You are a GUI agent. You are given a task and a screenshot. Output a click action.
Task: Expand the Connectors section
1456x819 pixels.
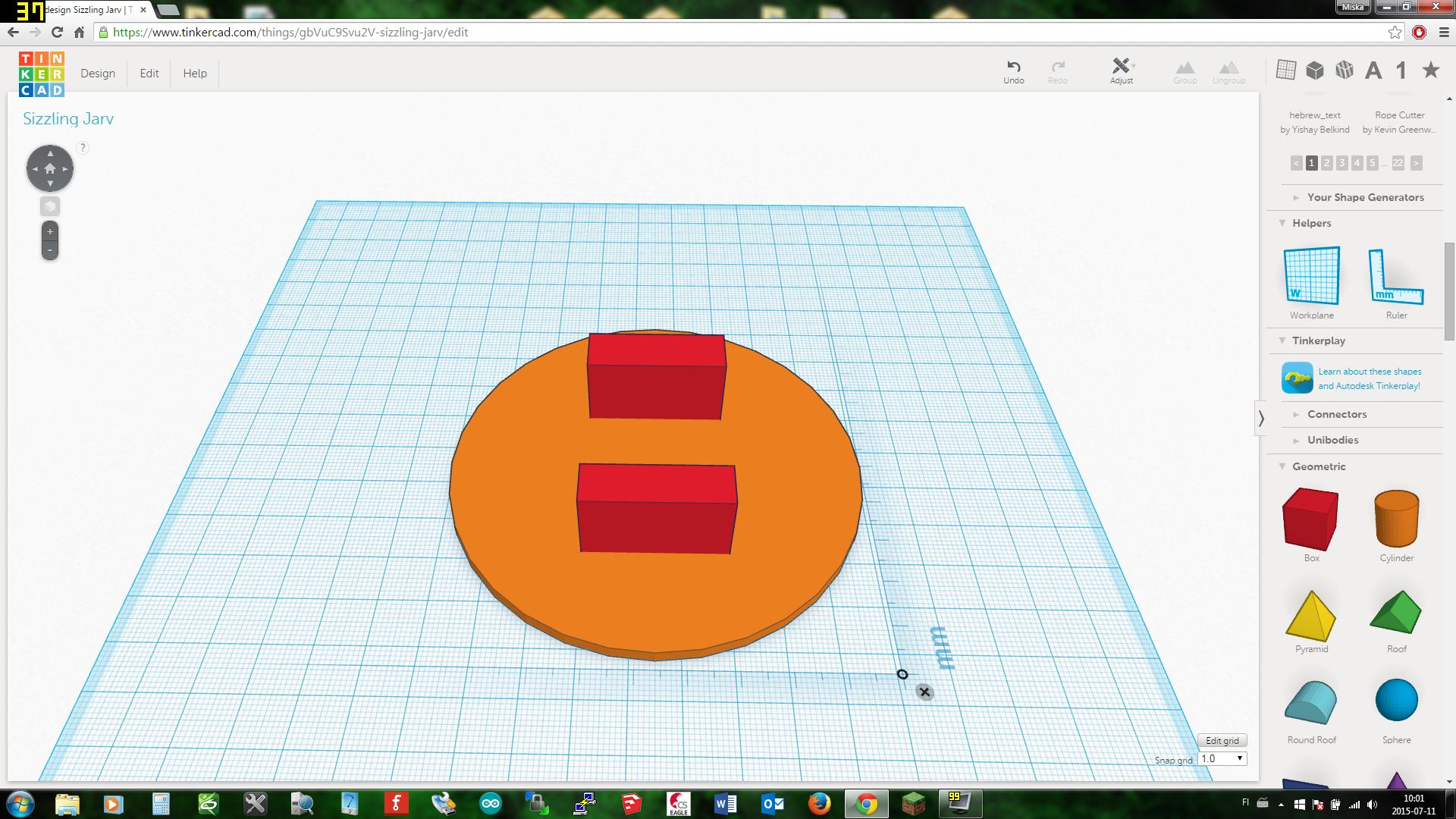click(x=1336, y=414)
